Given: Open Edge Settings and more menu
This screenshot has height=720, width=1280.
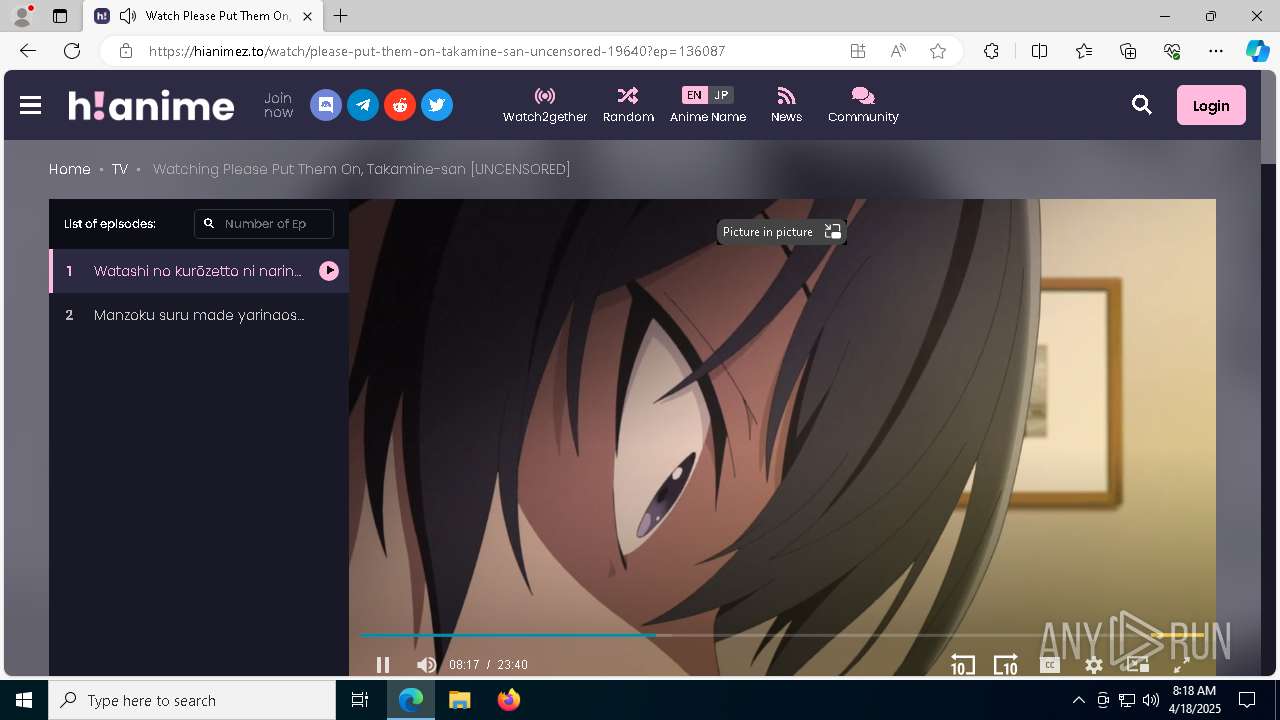Looking at the screenshot, I should (1216, 51).
